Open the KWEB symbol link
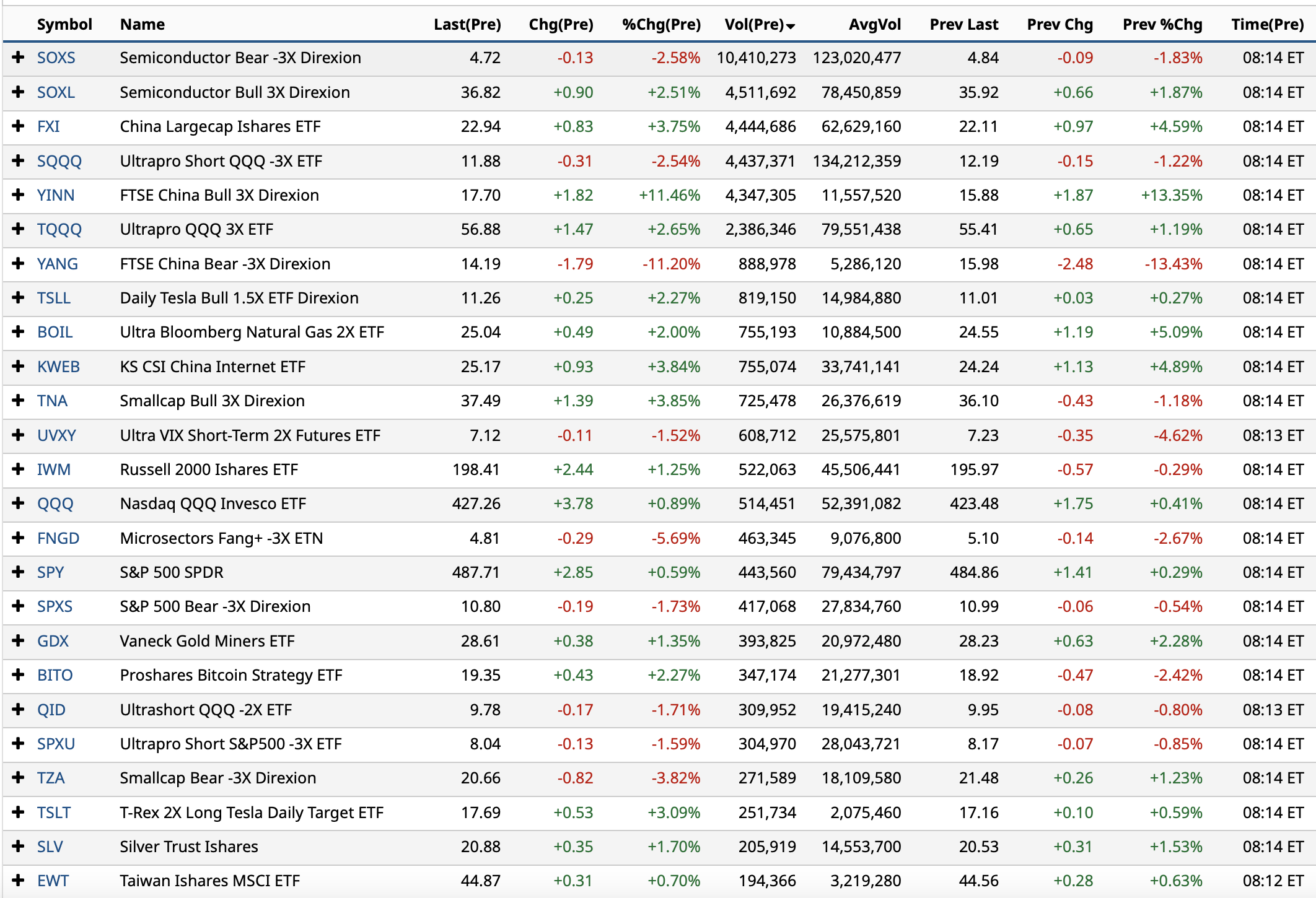The image size is (1316, 898). coord(58,367)
